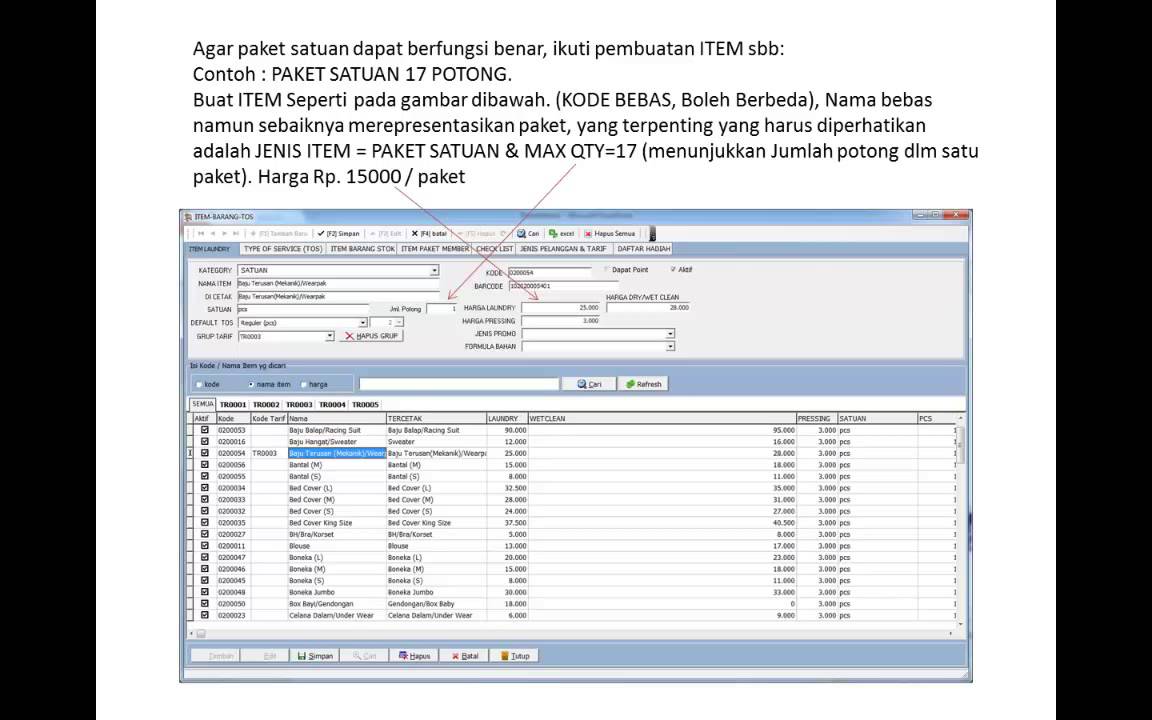Select TR0001 filter tab
Screen dimensions: 1152x720
point(233,405)
